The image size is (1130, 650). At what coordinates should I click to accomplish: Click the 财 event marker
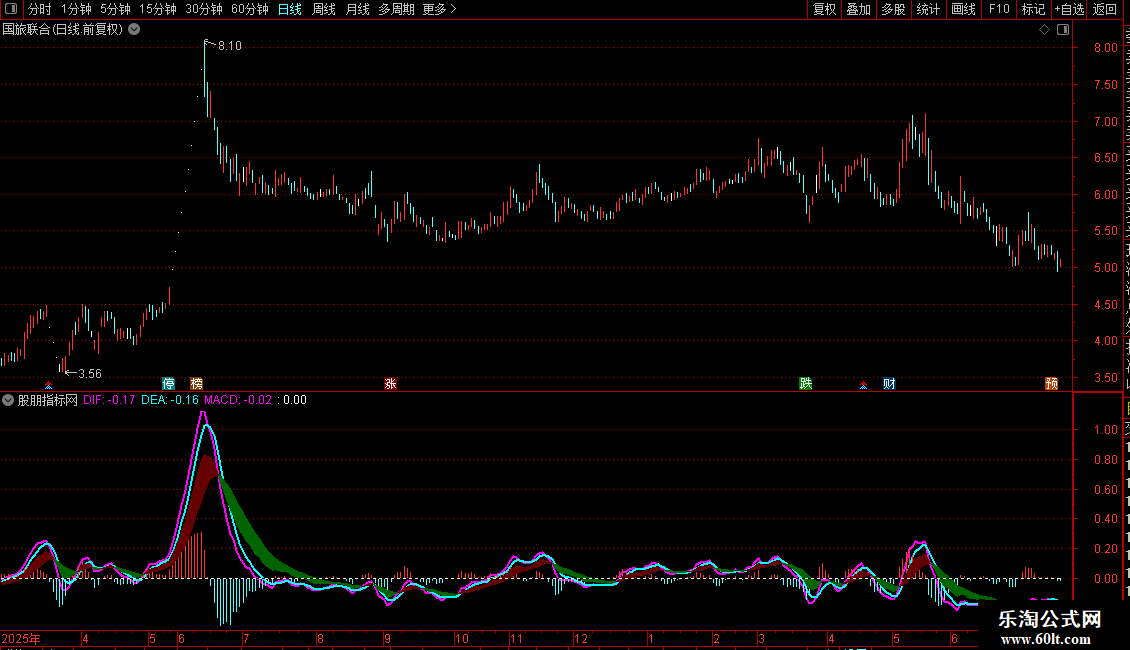click(x=889, y=383)
